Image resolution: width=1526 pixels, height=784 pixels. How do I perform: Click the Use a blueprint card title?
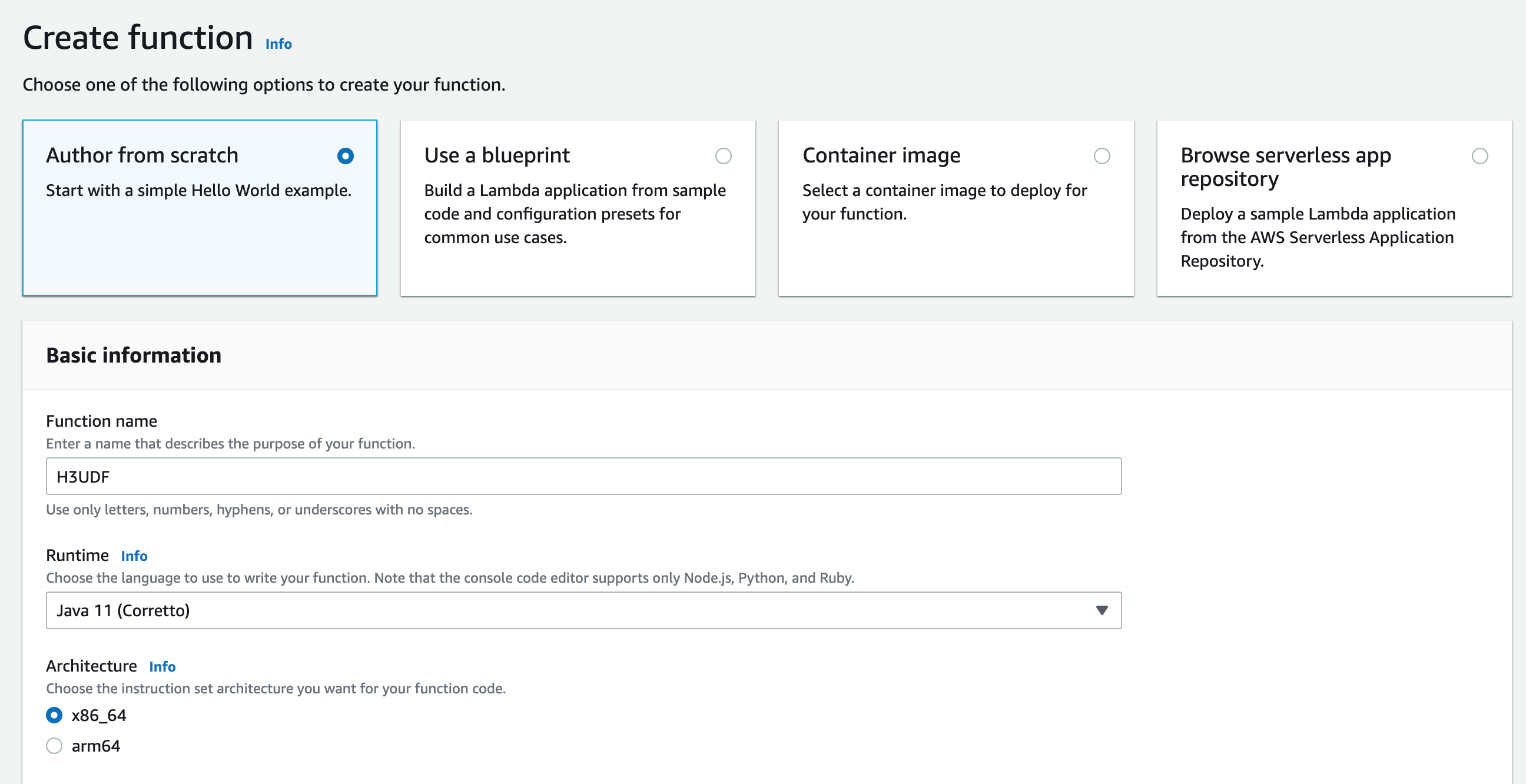[496, 155]
